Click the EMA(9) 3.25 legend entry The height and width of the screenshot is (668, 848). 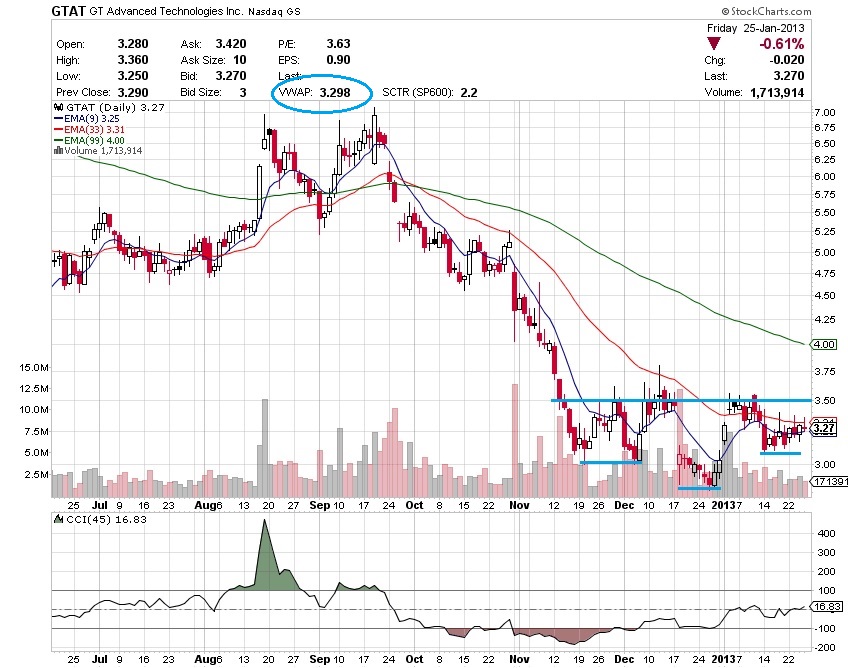(92, 118)
